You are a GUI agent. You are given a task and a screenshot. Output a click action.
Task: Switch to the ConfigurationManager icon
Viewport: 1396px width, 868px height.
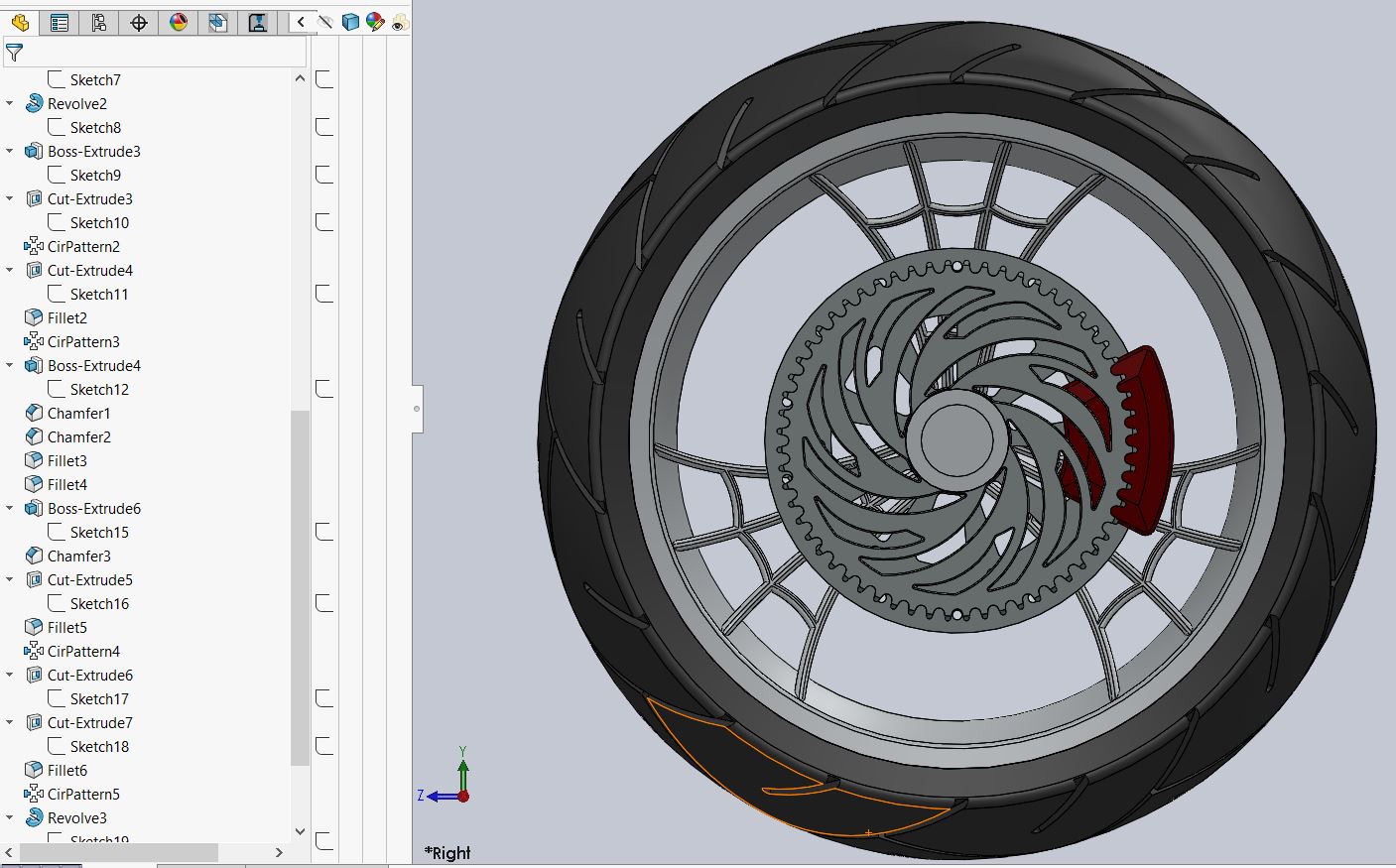98,22
